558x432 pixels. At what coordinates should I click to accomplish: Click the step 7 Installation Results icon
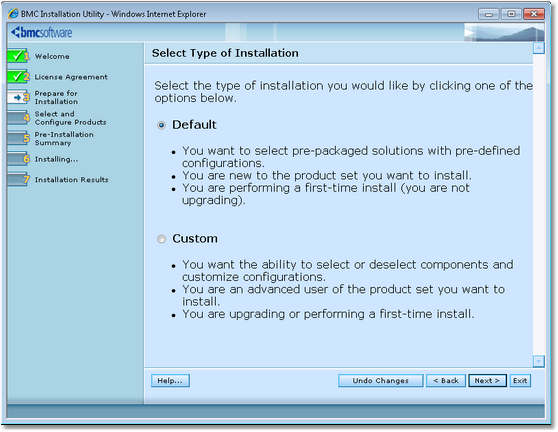tap(18, 179)
